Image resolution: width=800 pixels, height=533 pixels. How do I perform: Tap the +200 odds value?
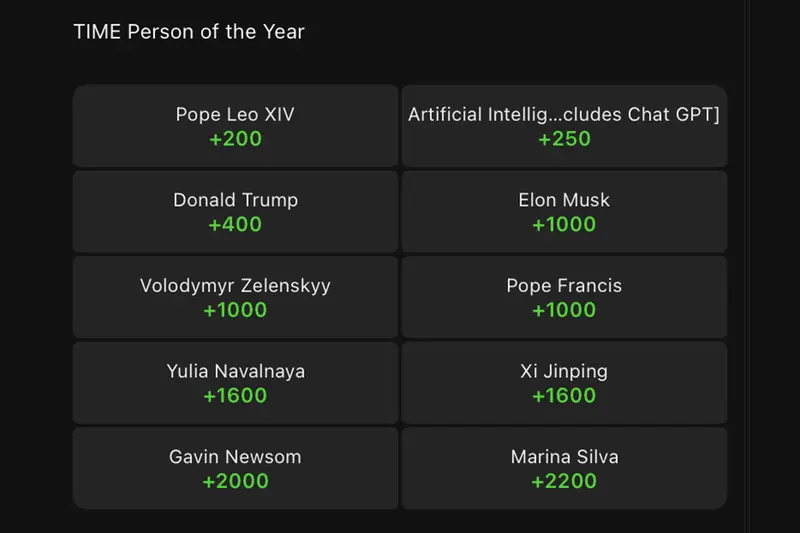pos(235,139)
